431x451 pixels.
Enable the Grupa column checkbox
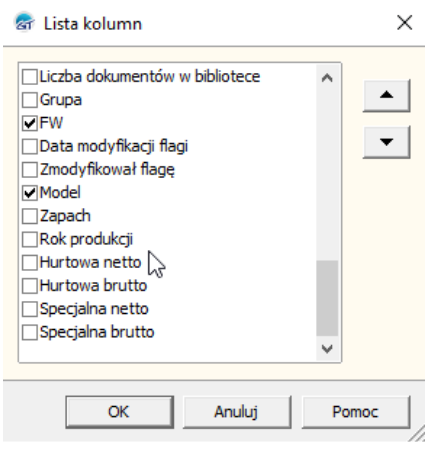(x=30, y=100)
